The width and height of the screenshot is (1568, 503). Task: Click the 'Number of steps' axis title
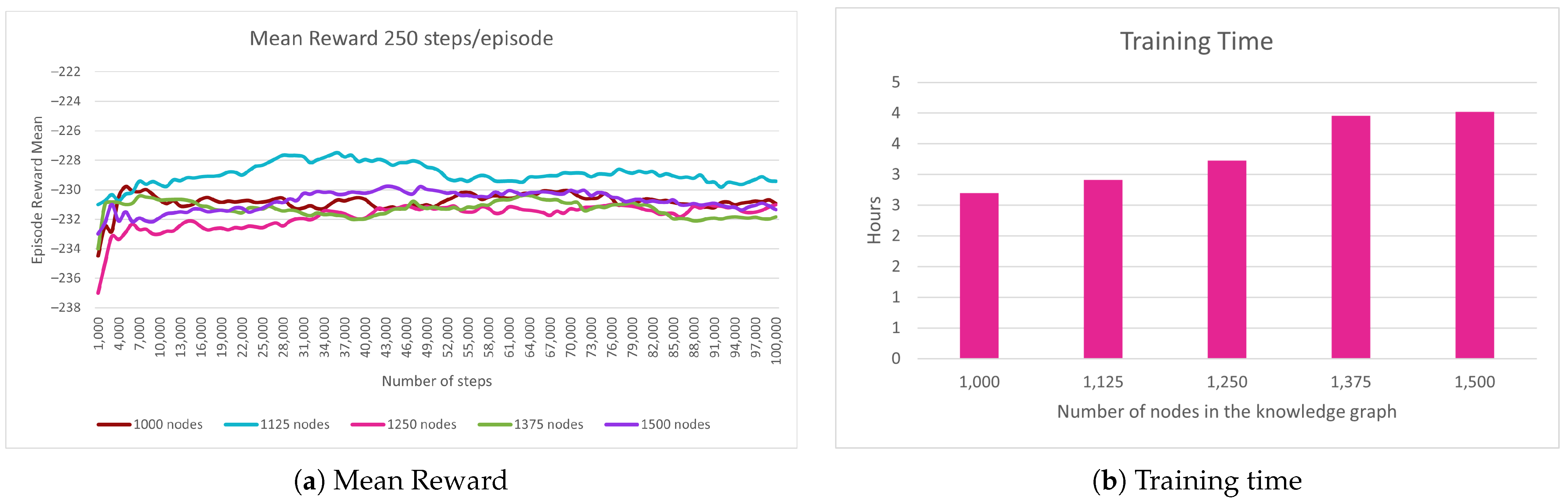pyautogui.click(x=436, y=381)
